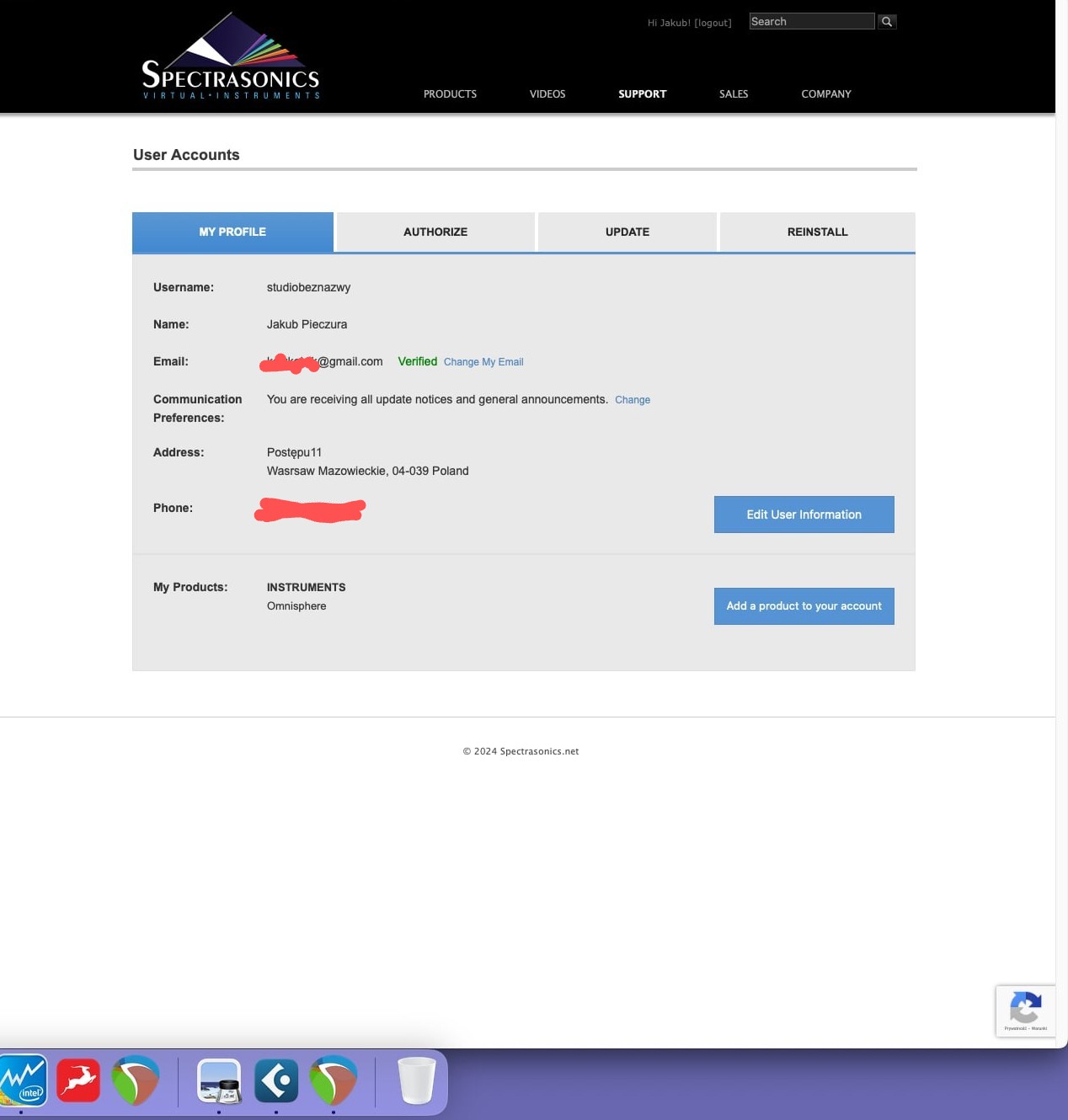1068x1120 pixels.
Task: Open Intel Power Gadget from the dock
Action: click(23, 1080)
